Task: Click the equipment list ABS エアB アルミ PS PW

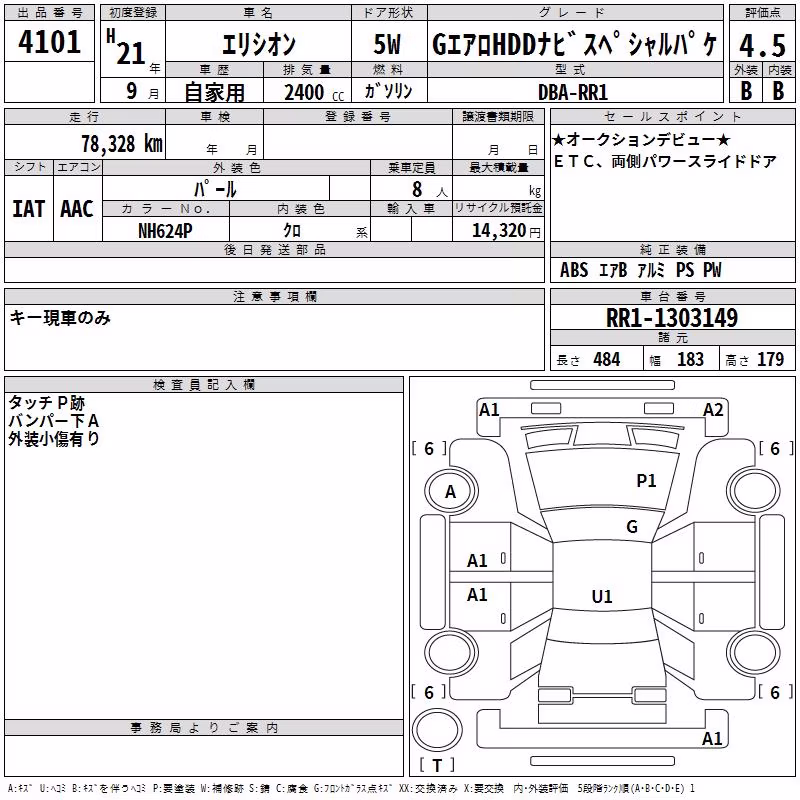Action: 641,270
